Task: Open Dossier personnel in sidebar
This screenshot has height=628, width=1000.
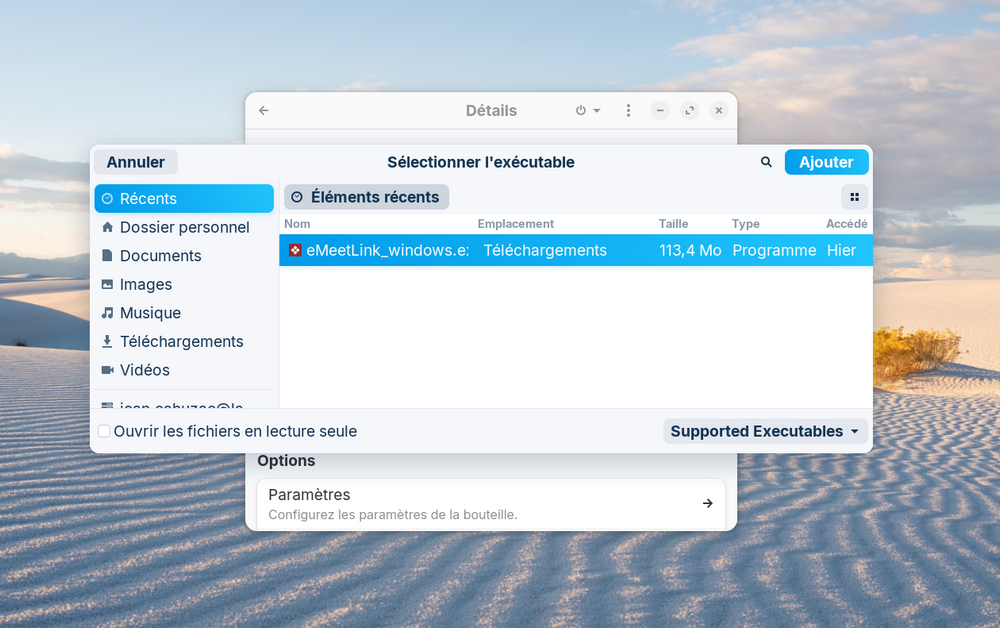Action: [x=183, y=227]
